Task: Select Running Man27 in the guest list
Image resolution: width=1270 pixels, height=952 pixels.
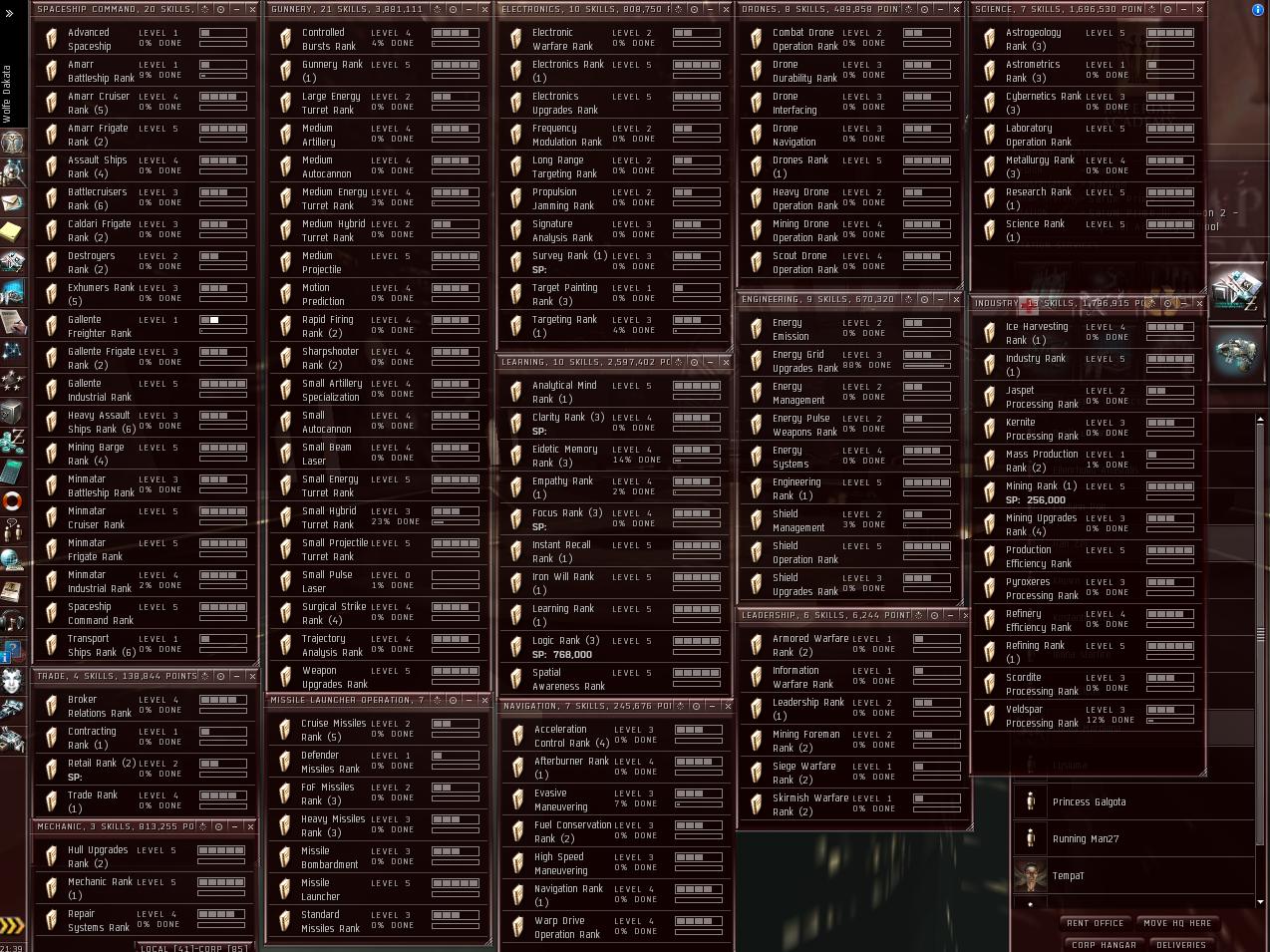Action: [x=1133, y=838]
